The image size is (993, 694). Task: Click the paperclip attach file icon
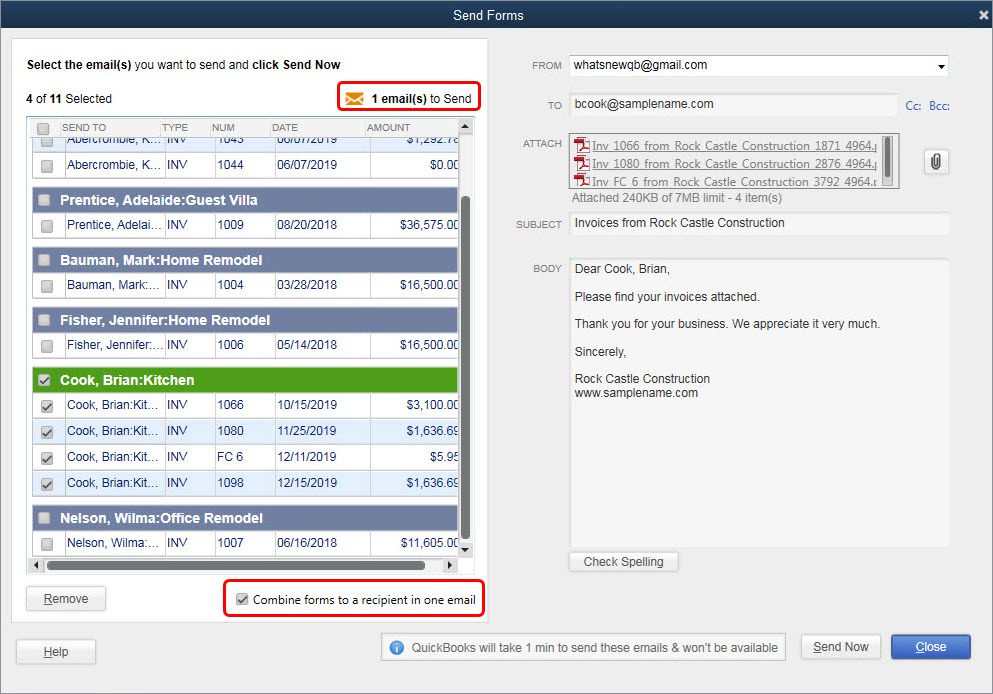point(936,161)
